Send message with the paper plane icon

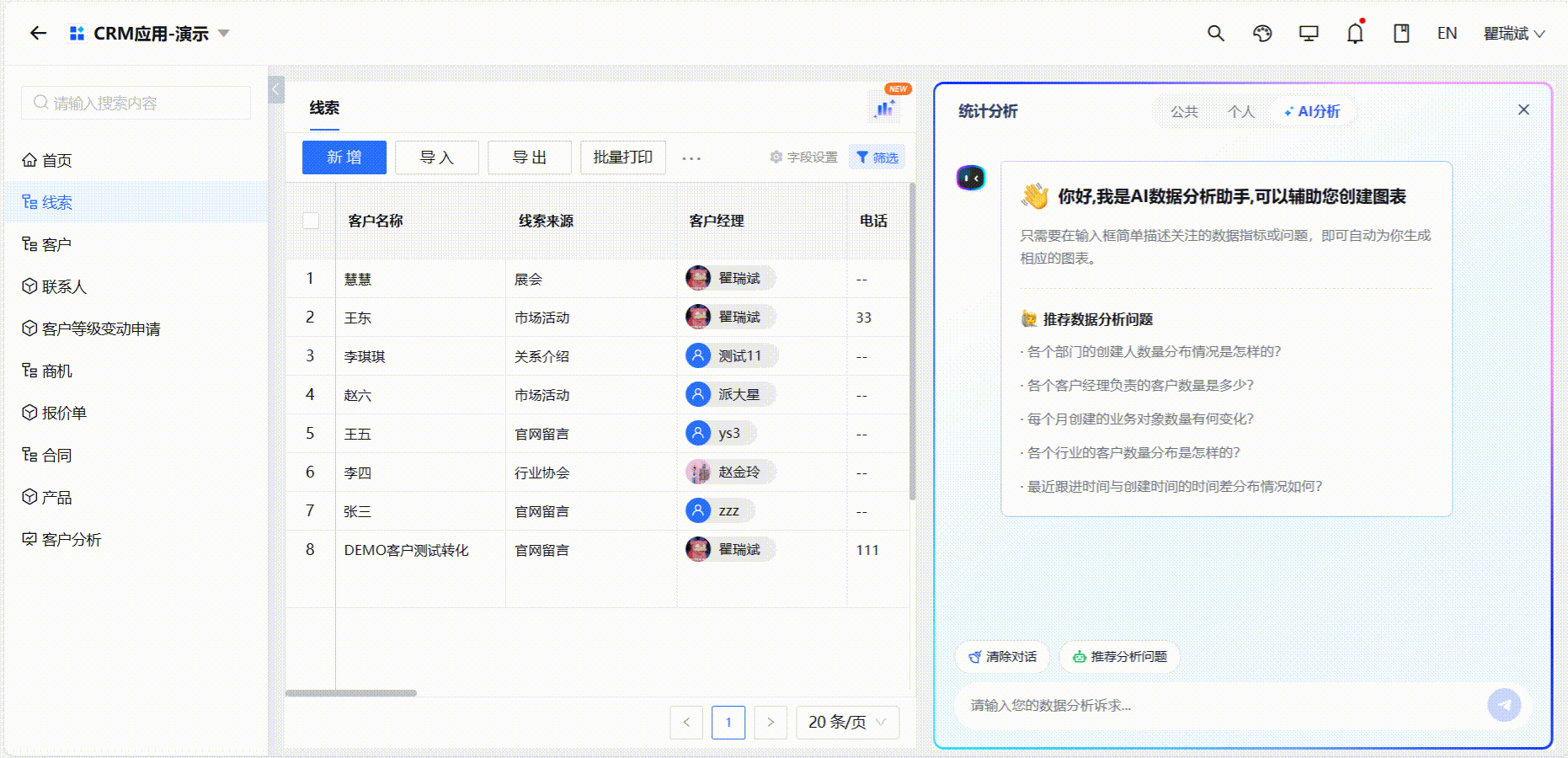point(1503,705)
